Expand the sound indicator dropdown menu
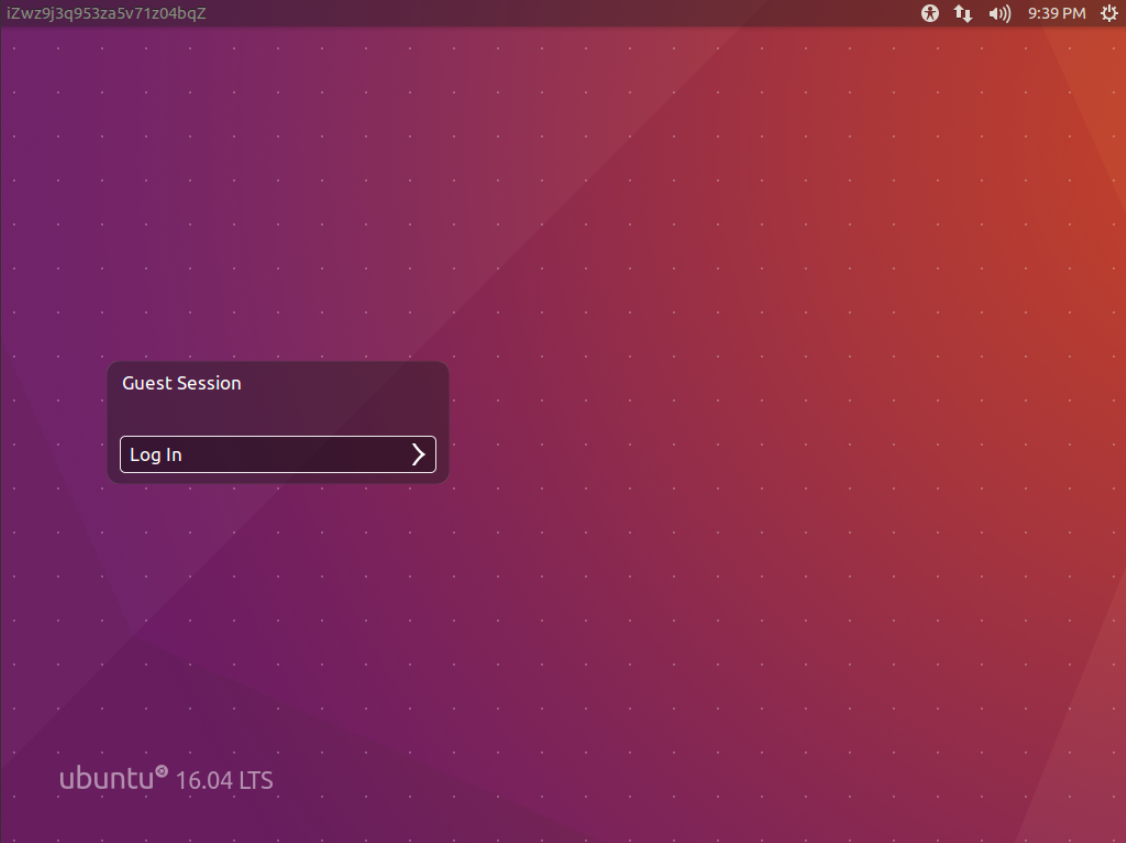 [x=999, y=14]
